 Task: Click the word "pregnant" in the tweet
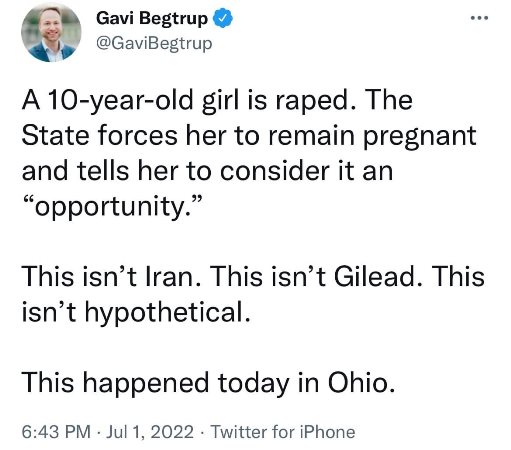(x=419, y=137)
